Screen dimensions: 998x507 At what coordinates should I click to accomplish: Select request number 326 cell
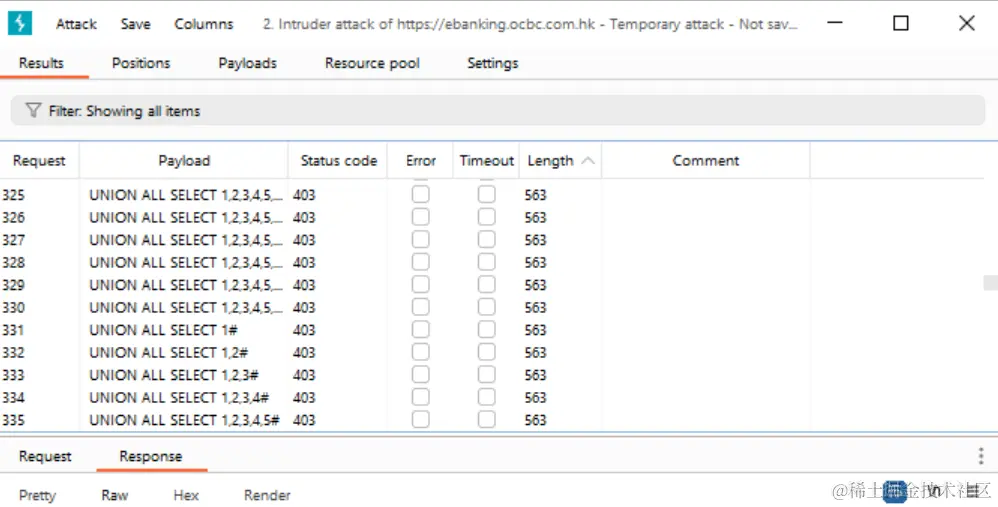pyautogui.click(x=13, y=218)
